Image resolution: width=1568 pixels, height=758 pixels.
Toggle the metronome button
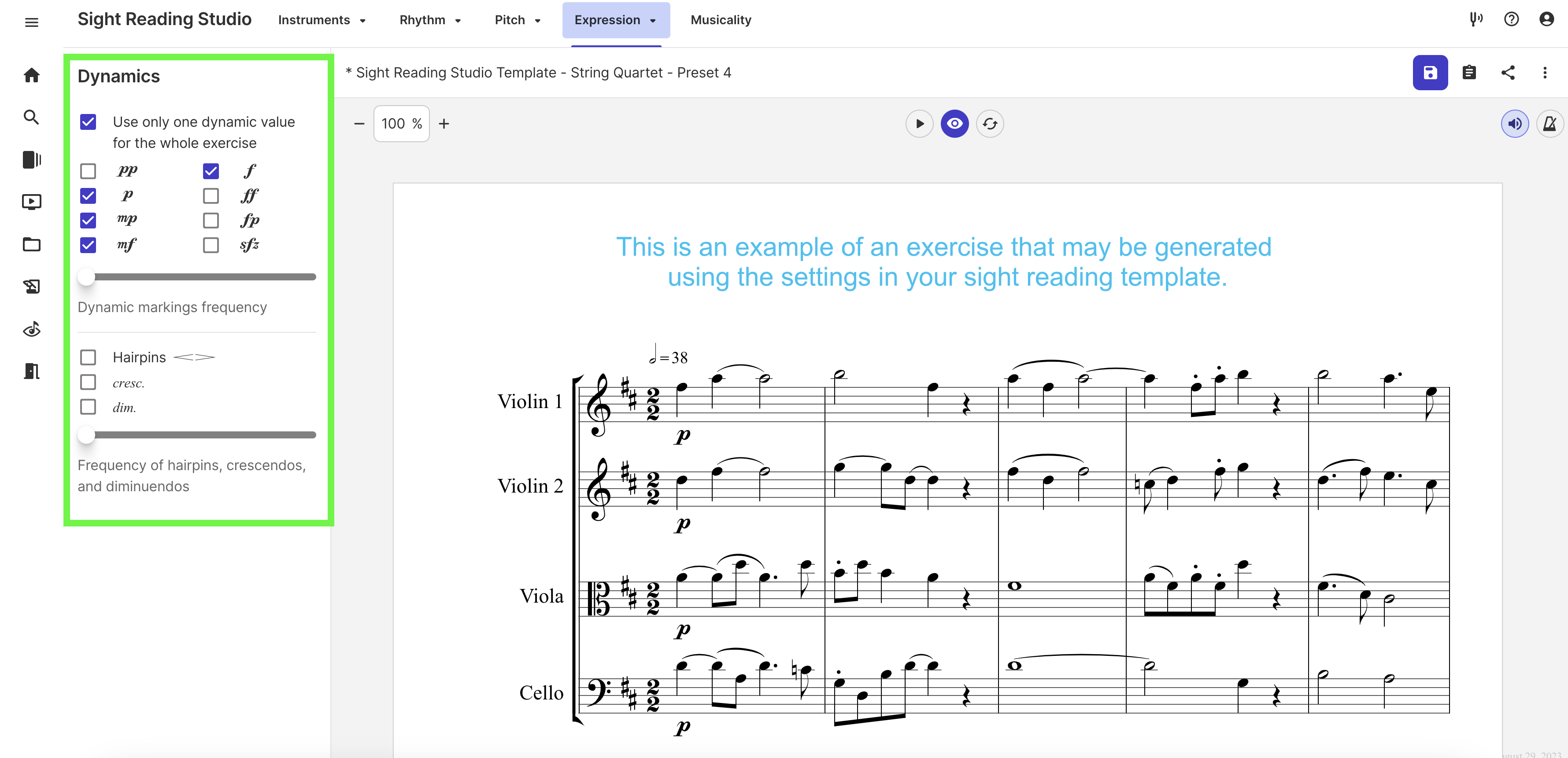(x=1550, y=124)
